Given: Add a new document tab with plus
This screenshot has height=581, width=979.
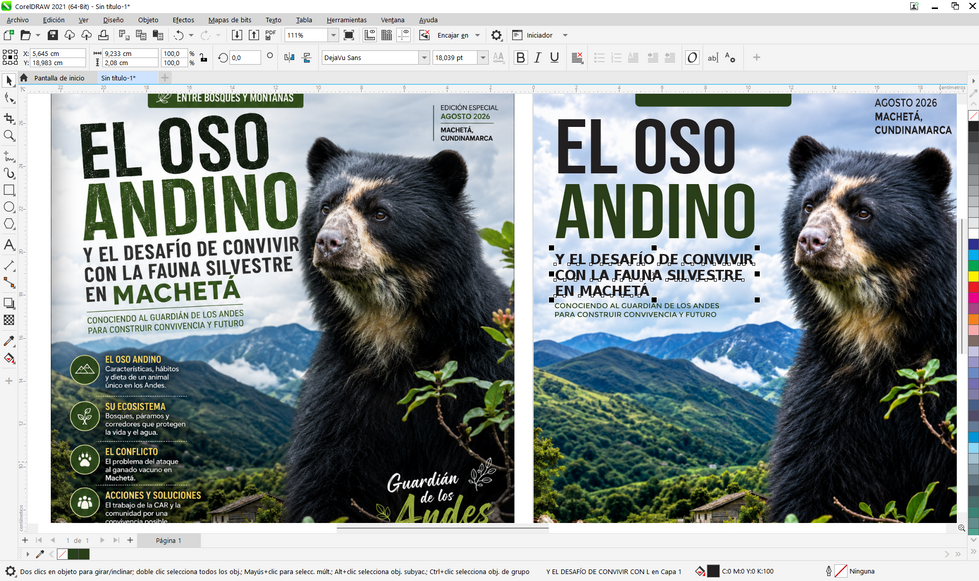Looking at the screenshot, I should 164,78.
